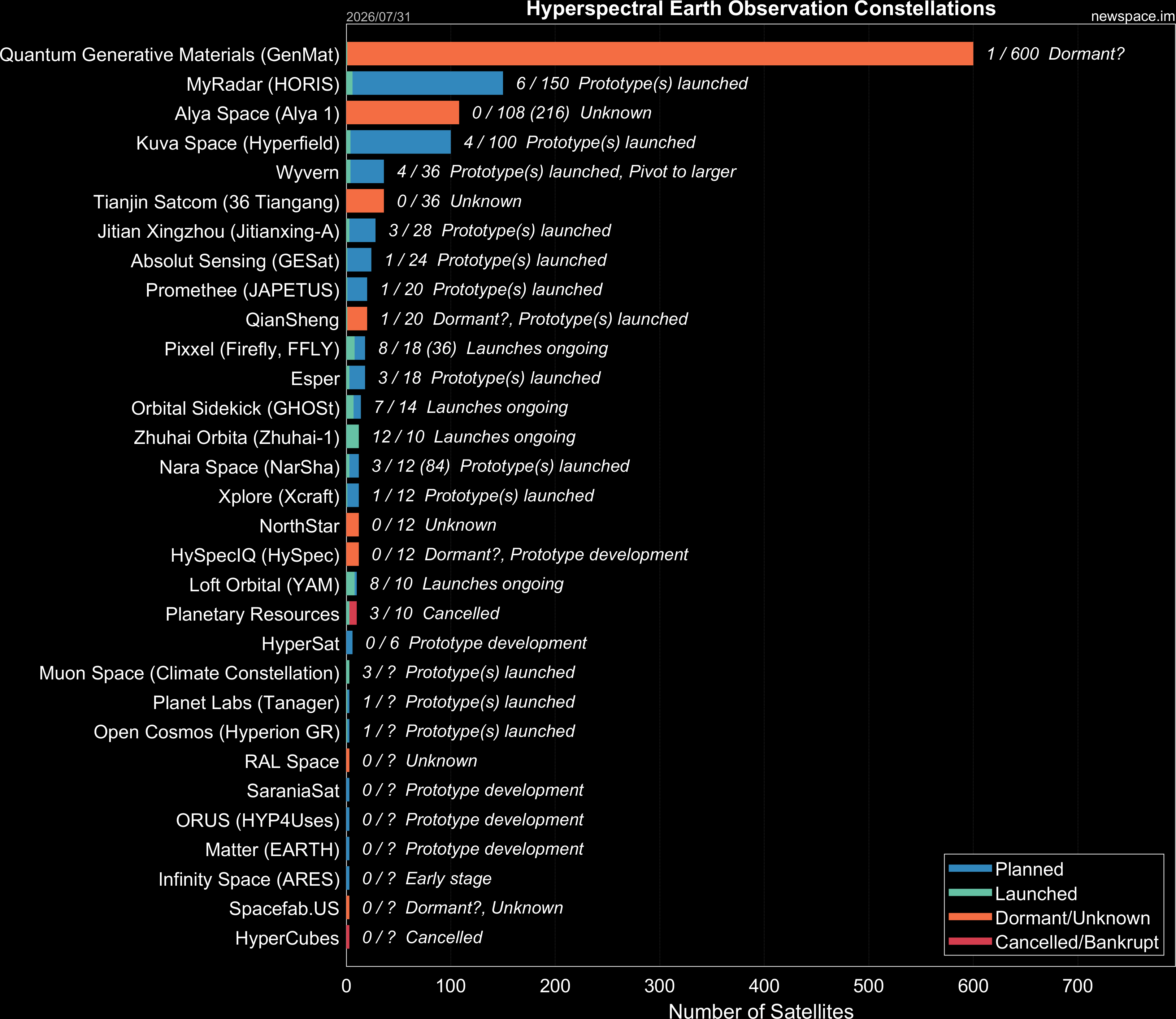Screen dimensions: 1176x1019
Task: Select the 'Planet Labs (Tanager)' label
Action: click(x=246, y=703)
